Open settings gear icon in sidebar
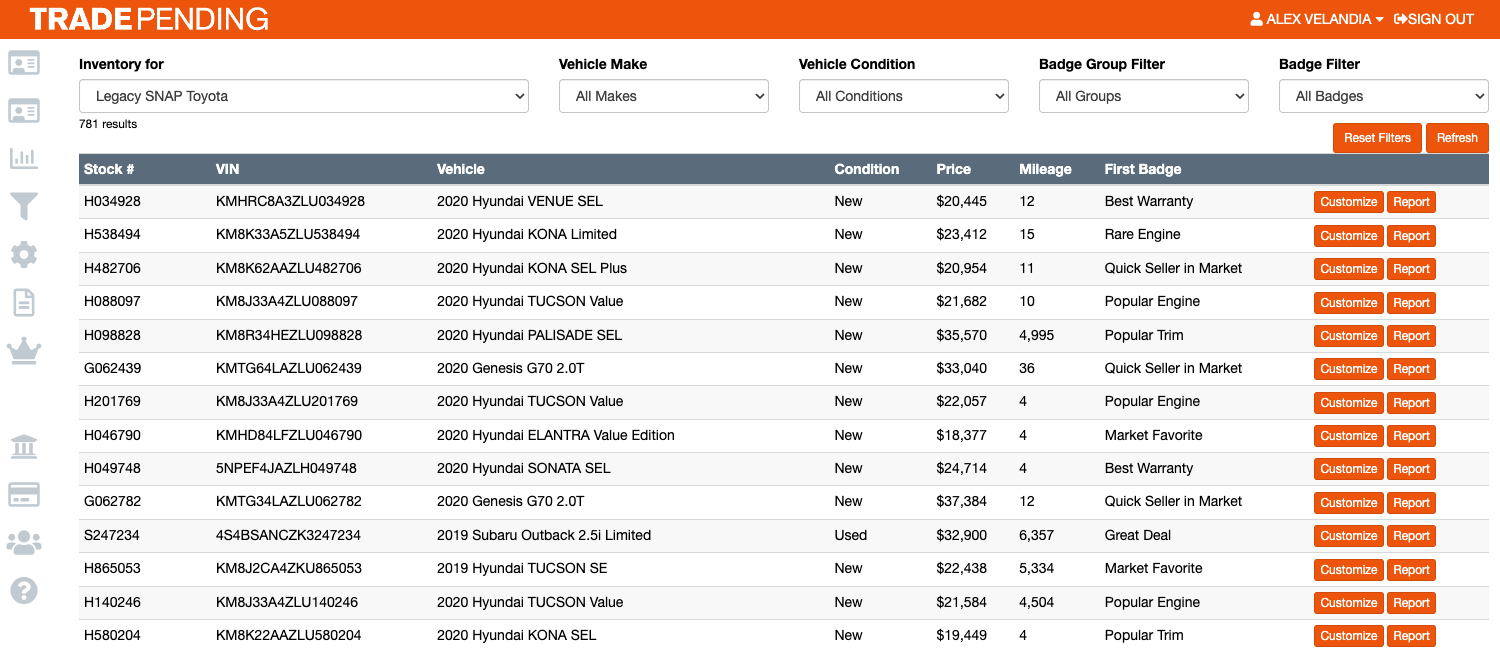This screenshot has height=652, width=1500. (24, 254)
